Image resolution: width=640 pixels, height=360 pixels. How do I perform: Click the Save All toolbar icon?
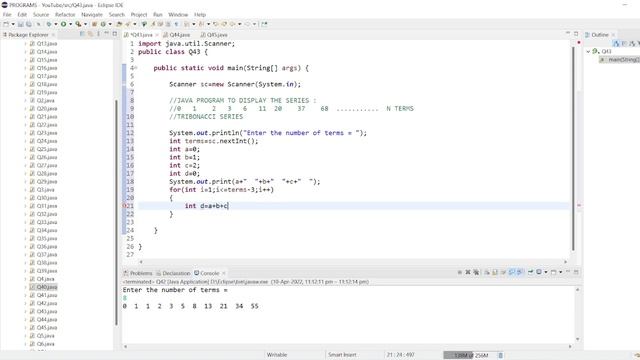tap(28, 24)
